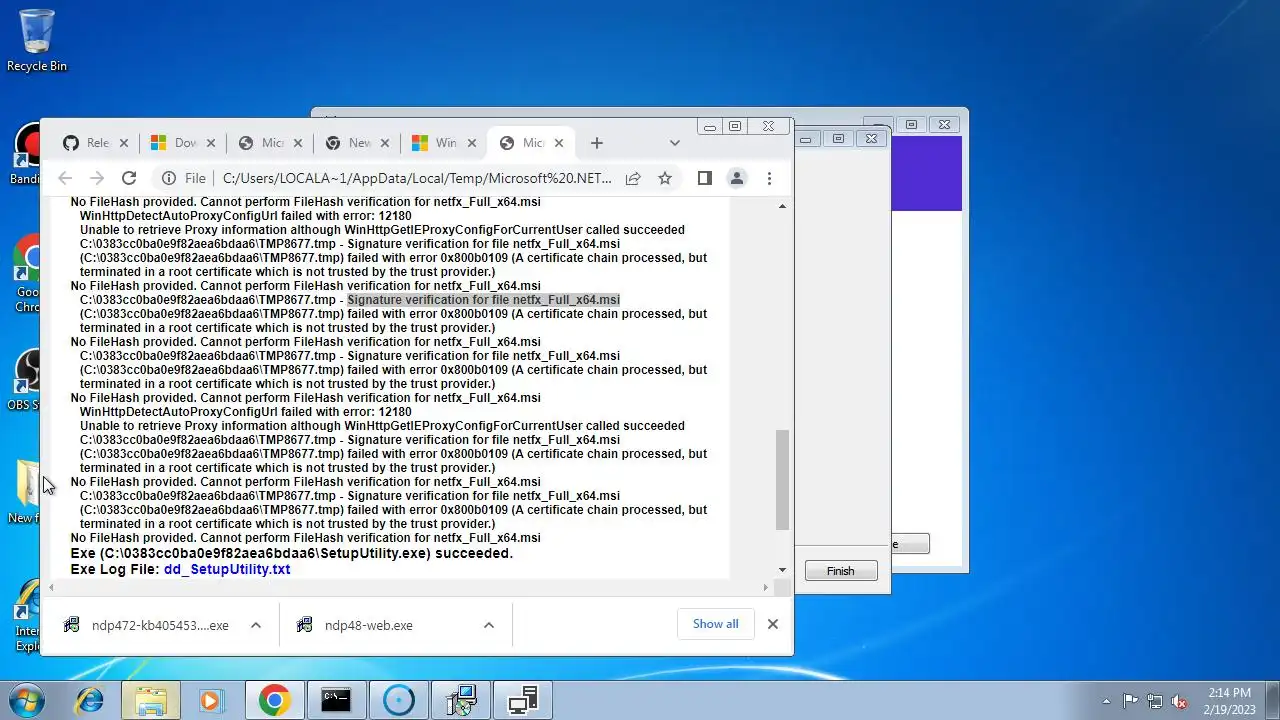Click vertical scrollbar up arrow
Viewport: 1280px width, 720px height.
[x=782, y=206]
